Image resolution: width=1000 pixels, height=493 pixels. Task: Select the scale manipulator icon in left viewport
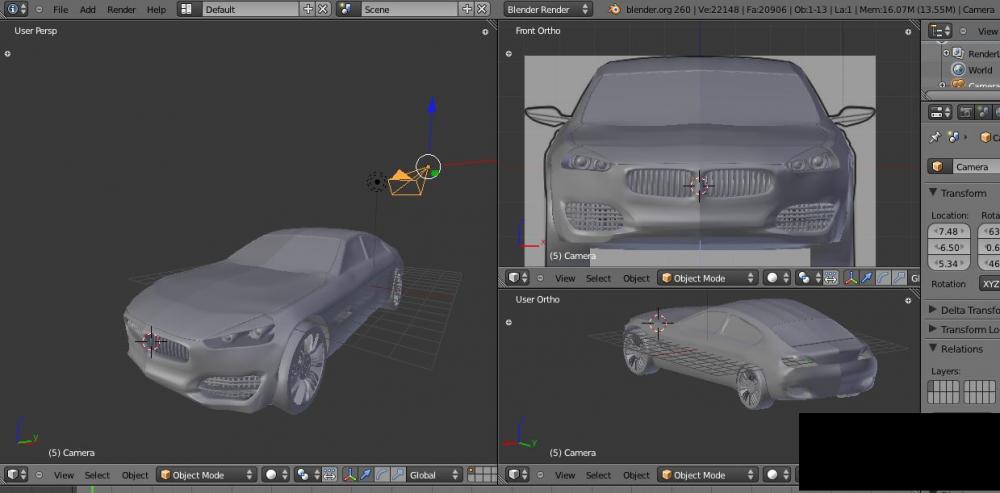click(397, 475)
